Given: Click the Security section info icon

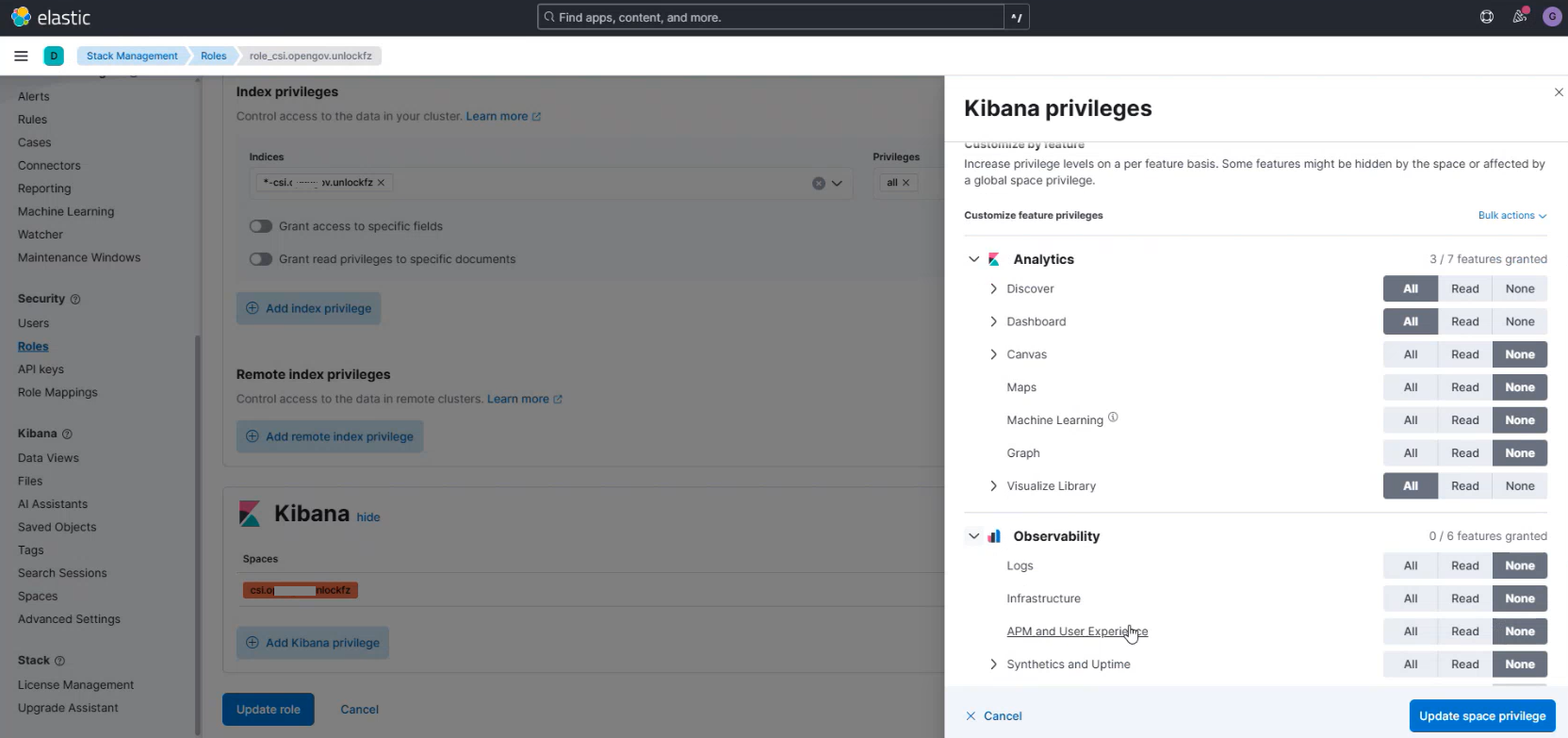Looking at the screenshot, I should pos(75,299).
